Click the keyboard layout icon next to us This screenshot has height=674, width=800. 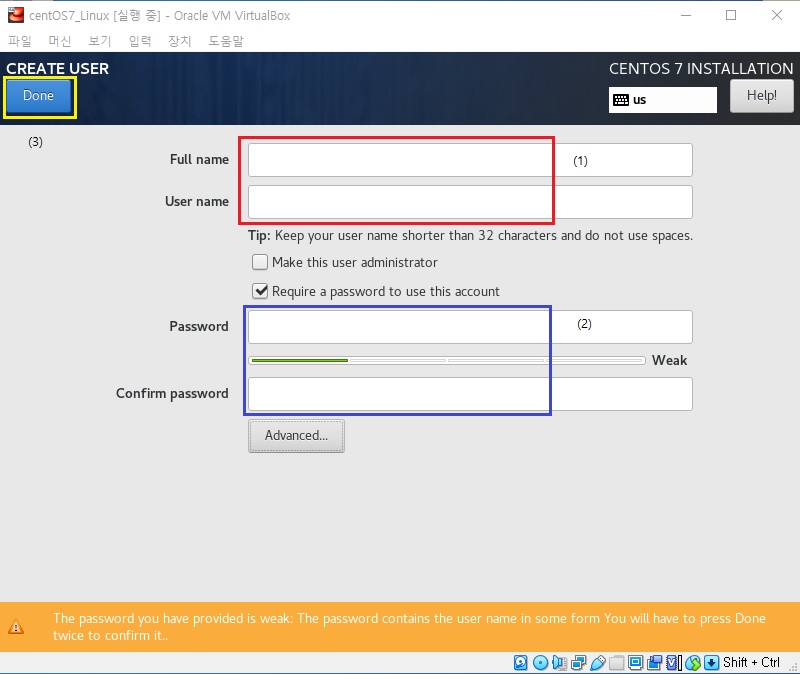[621, 100]
